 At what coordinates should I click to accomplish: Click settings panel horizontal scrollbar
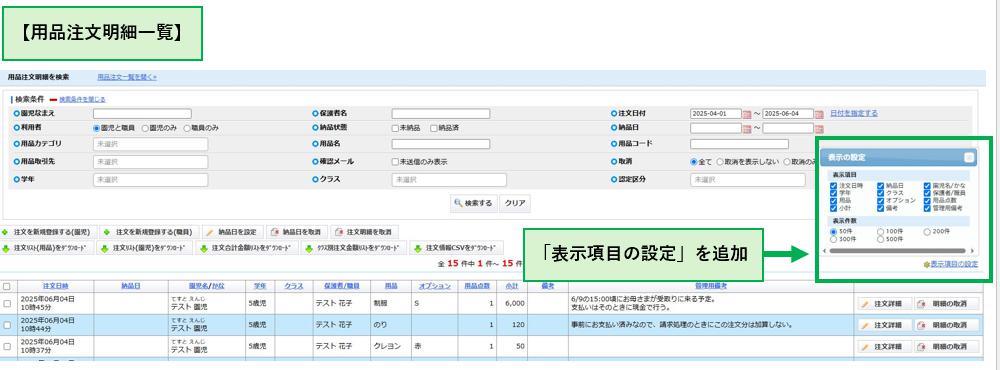pos(897,251)
